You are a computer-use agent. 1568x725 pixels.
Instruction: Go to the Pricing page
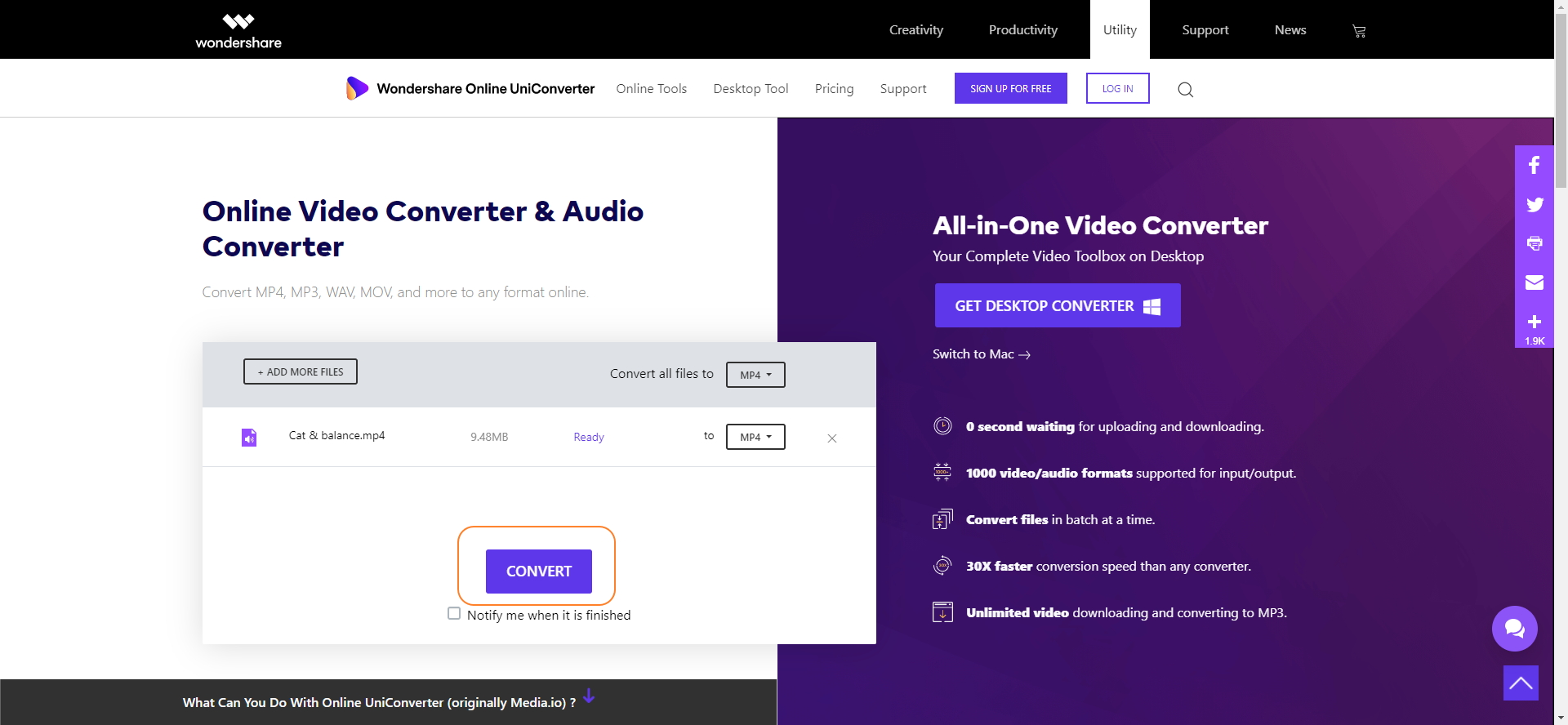tap(834, 88)
